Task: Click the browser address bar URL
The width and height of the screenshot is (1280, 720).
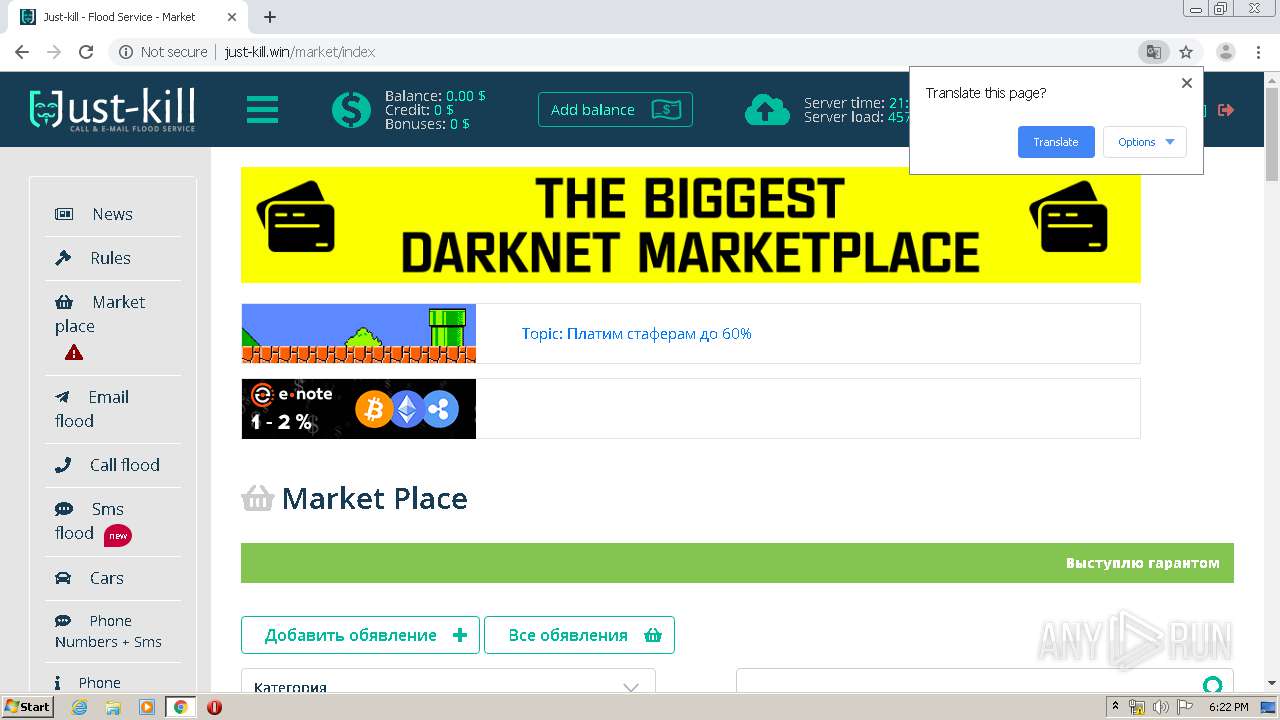Action: point(300,52)
